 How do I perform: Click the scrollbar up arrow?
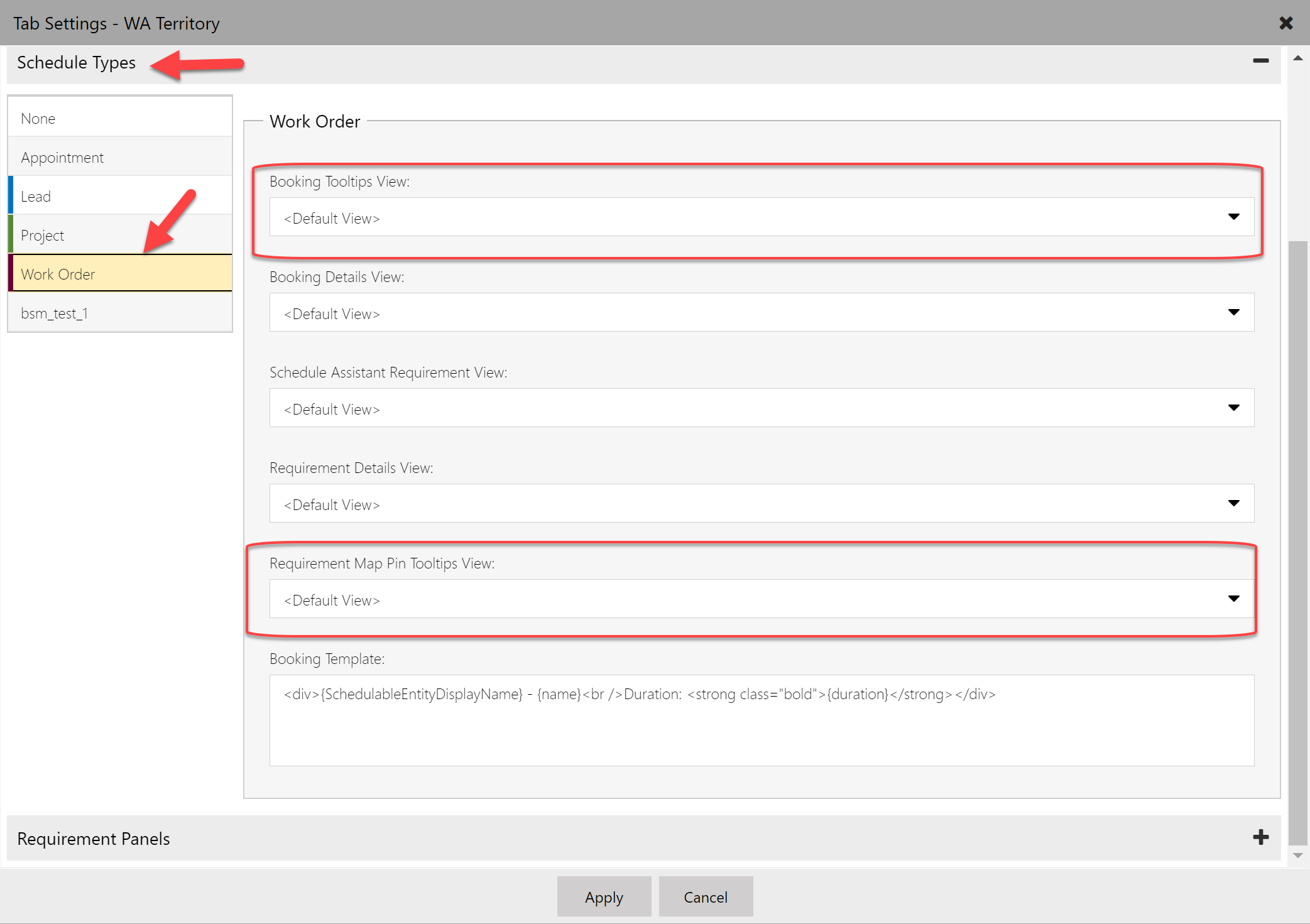click(x=1297, y=58)
